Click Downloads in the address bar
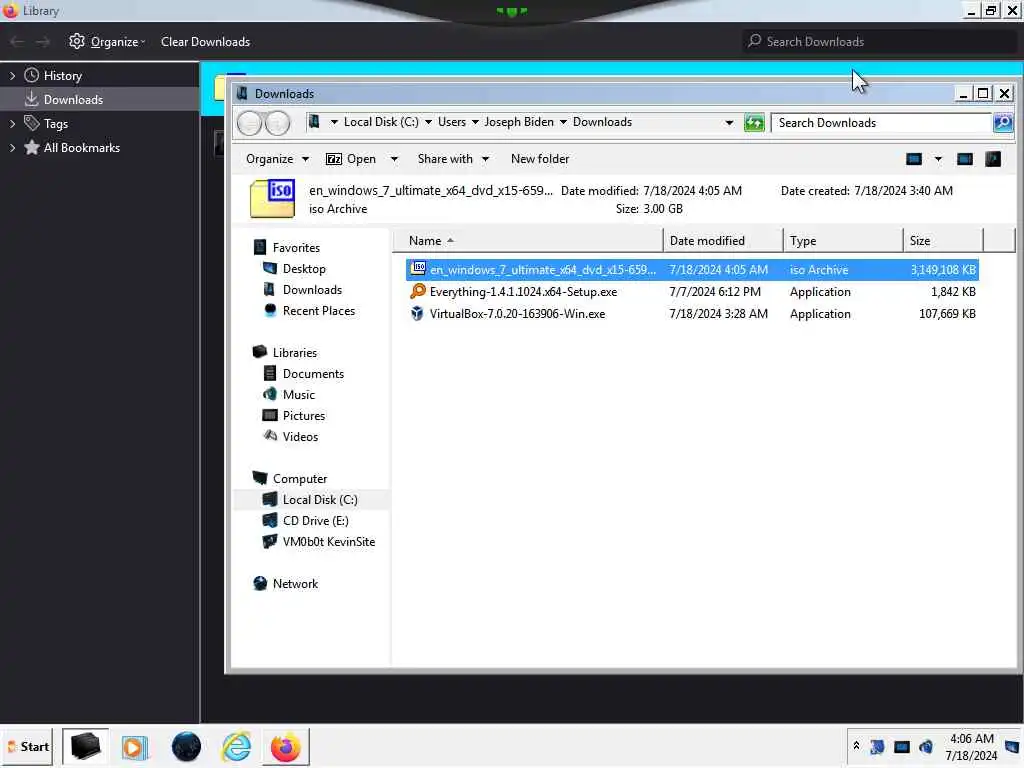The width and height of the screenshot is (1024, 768). [602, 122]
